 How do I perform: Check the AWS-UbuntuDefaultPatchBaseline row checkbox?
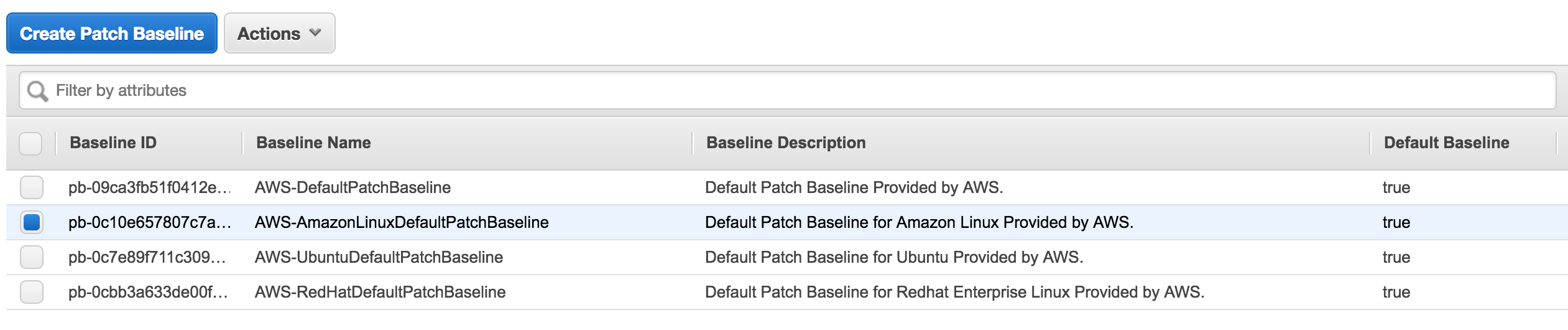tap(32, 257)
